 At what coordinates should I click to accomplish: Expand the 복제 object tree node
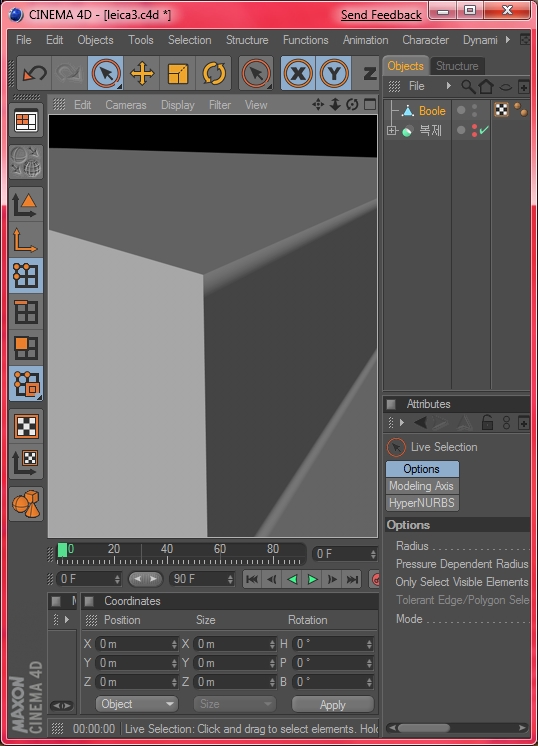391,130
